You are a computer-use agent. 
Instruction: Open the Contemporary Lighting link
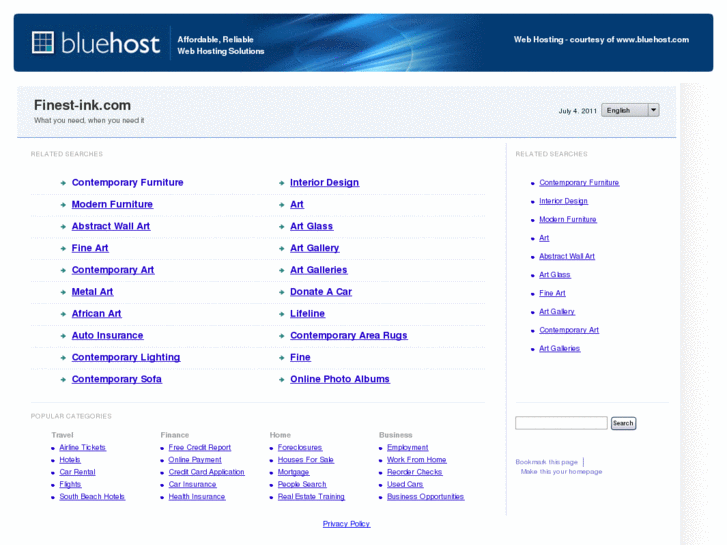click(126, 357)
